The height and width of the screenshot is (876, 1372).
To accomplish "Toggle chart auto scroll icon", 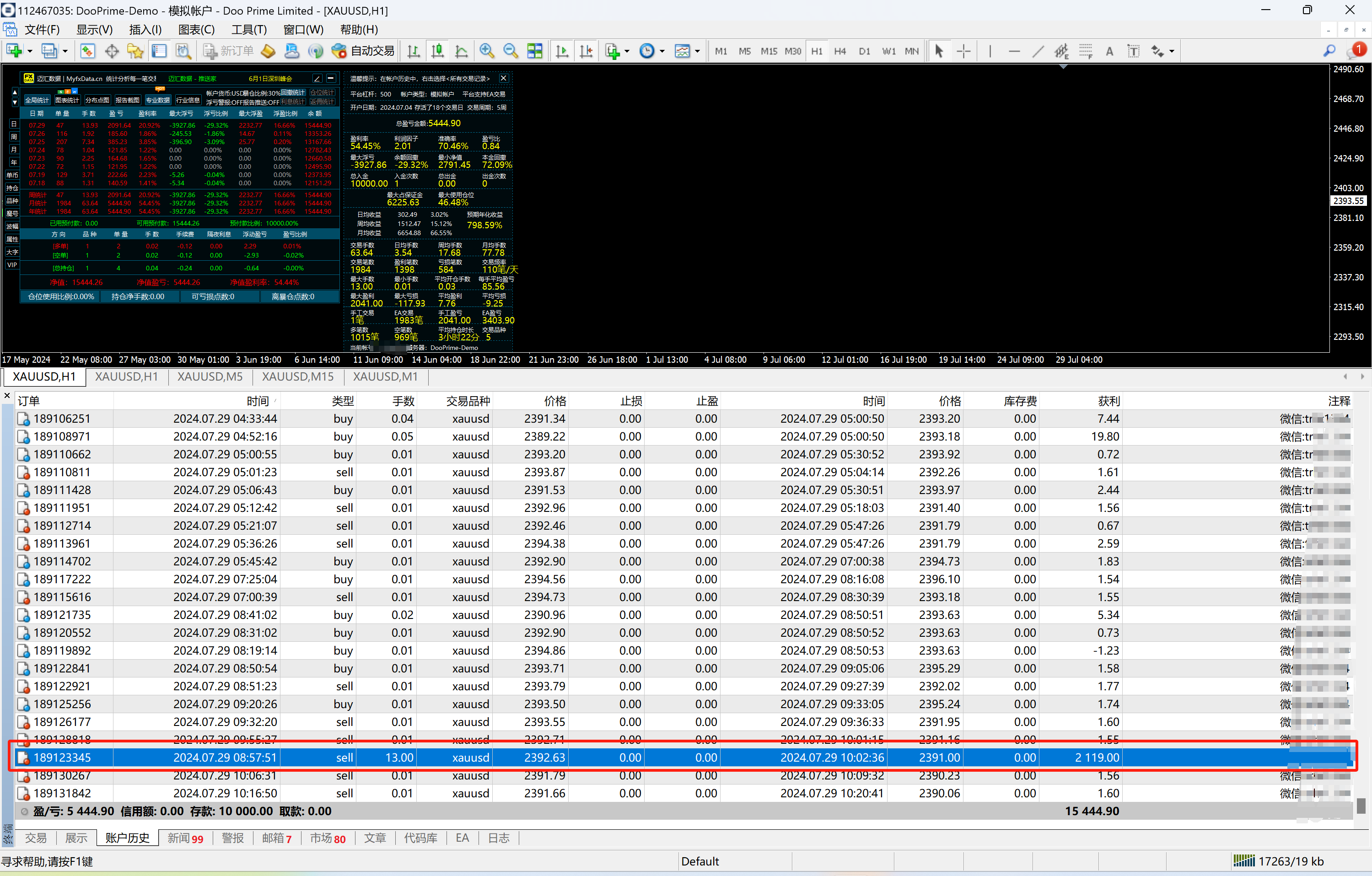I will pyautogui.click(x=562, y=51).
